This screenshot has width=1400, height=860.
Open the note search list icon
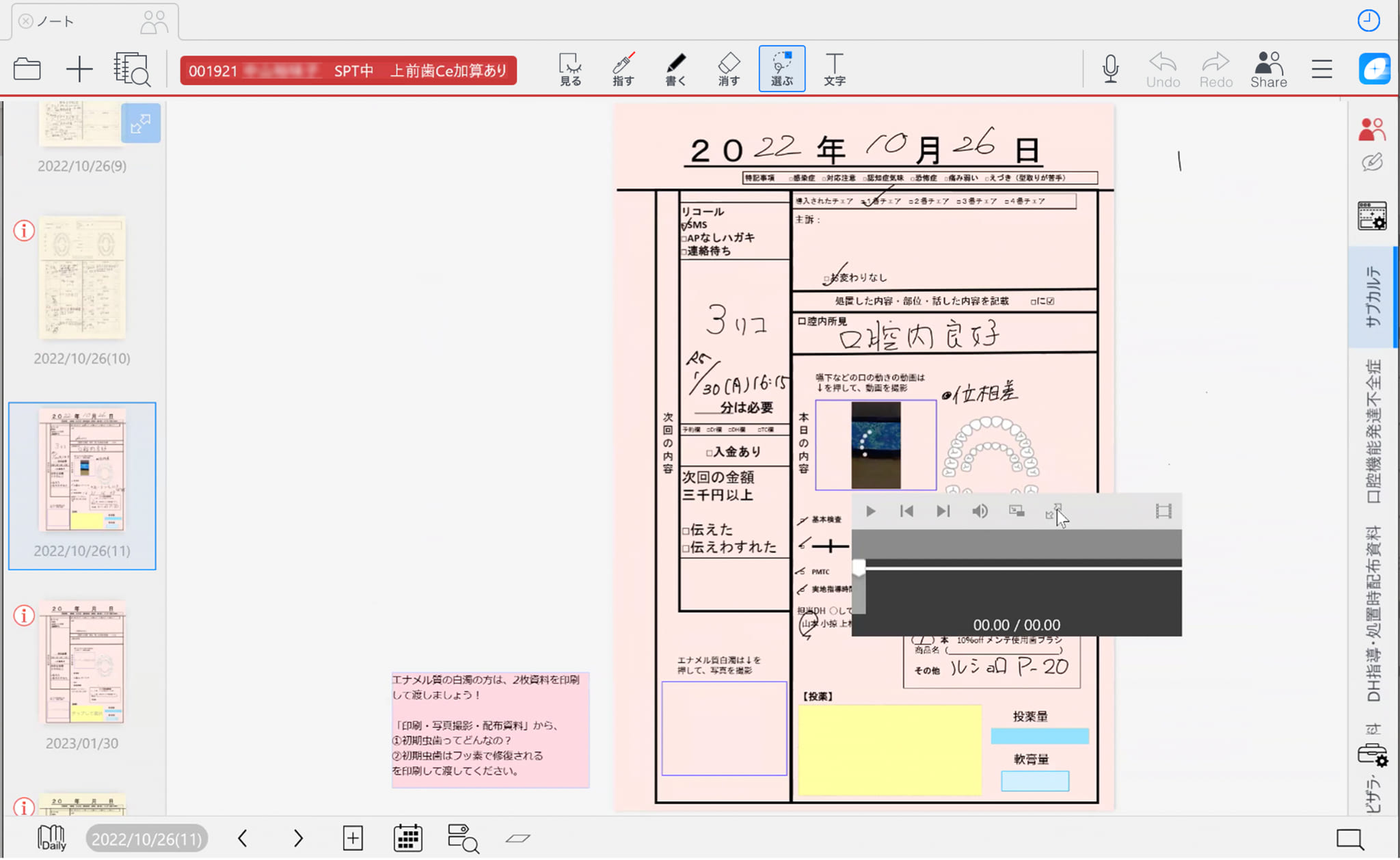click(x=131, y=69)
